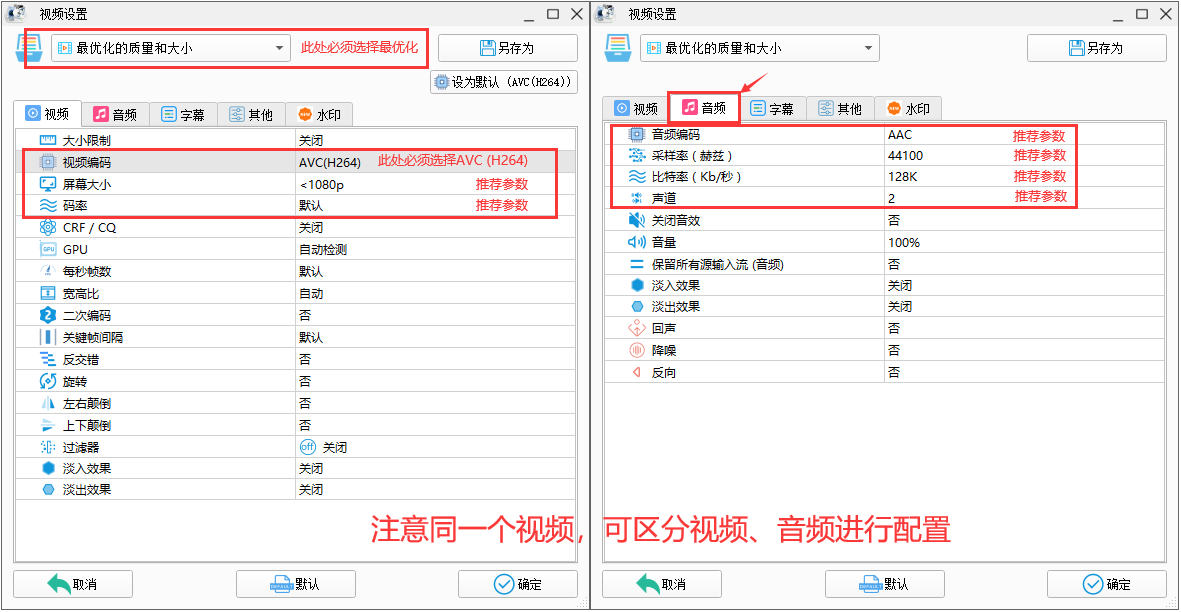The image size is (1181, 612).
Task: Click the audio 淡出效果 row
Action: 885,306
